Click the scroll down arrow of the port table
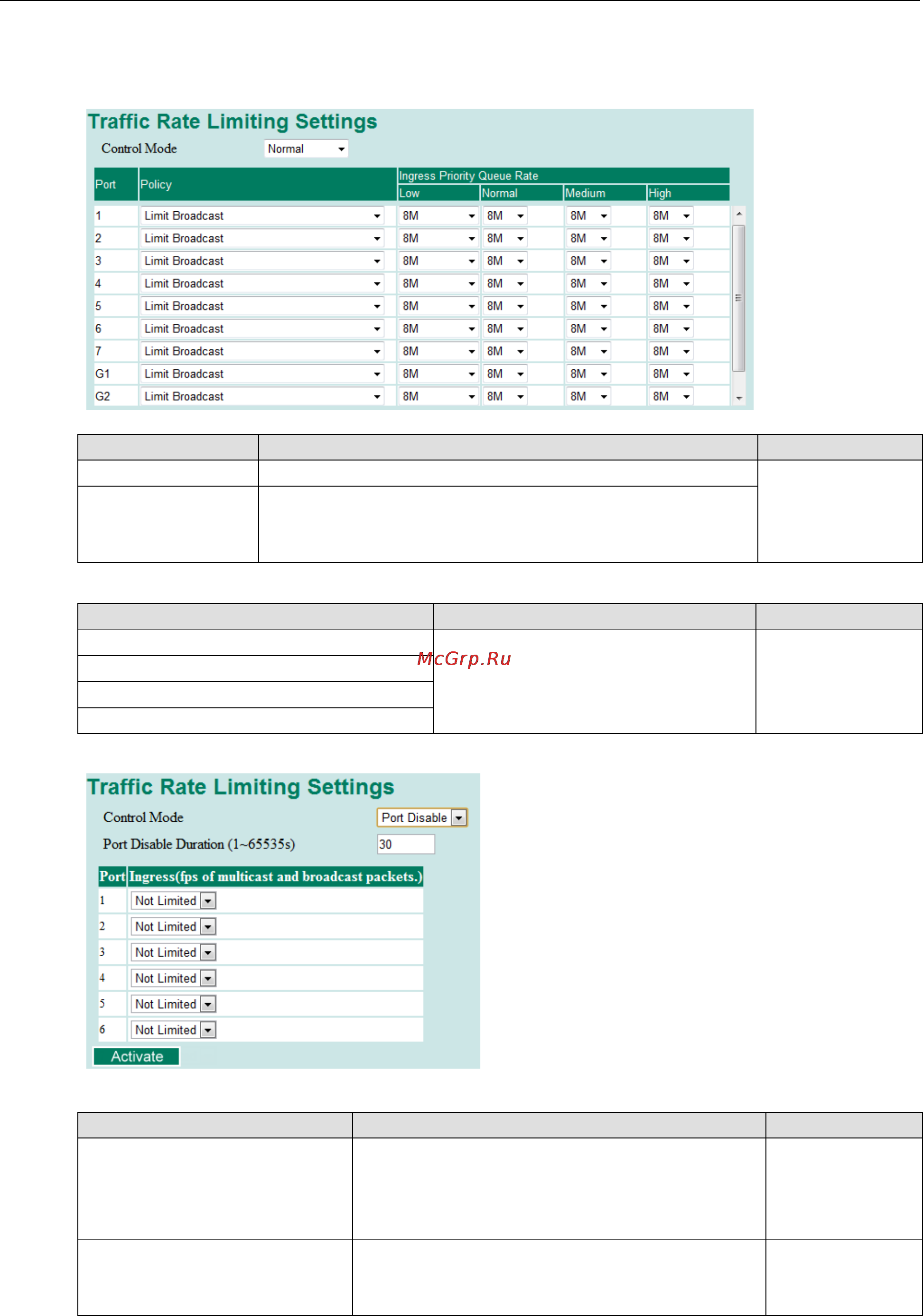This screenshot has width=923, height=1316. (739, 398)
